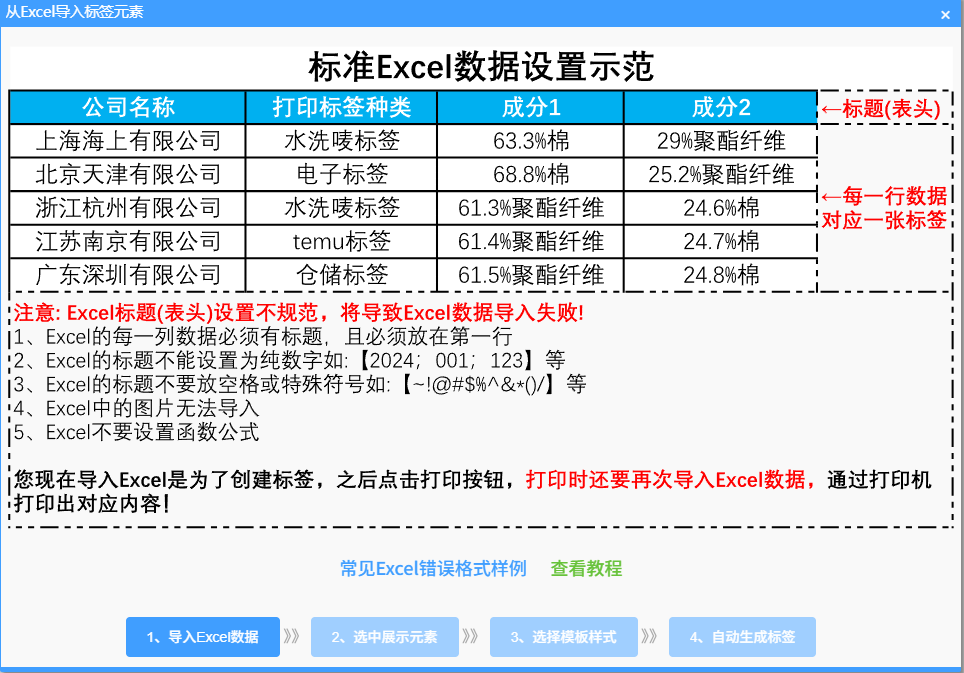This screenshot has height=673, width=964.
Task: Select the 成分2 header cell
Action: (x=721, y=107)
